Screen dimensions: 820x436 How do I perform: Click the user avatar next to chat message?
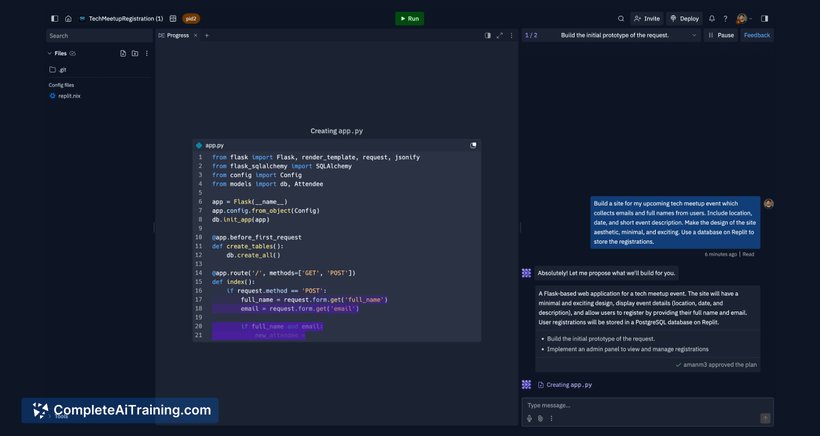pyautogui.click(x=768, y=203)
